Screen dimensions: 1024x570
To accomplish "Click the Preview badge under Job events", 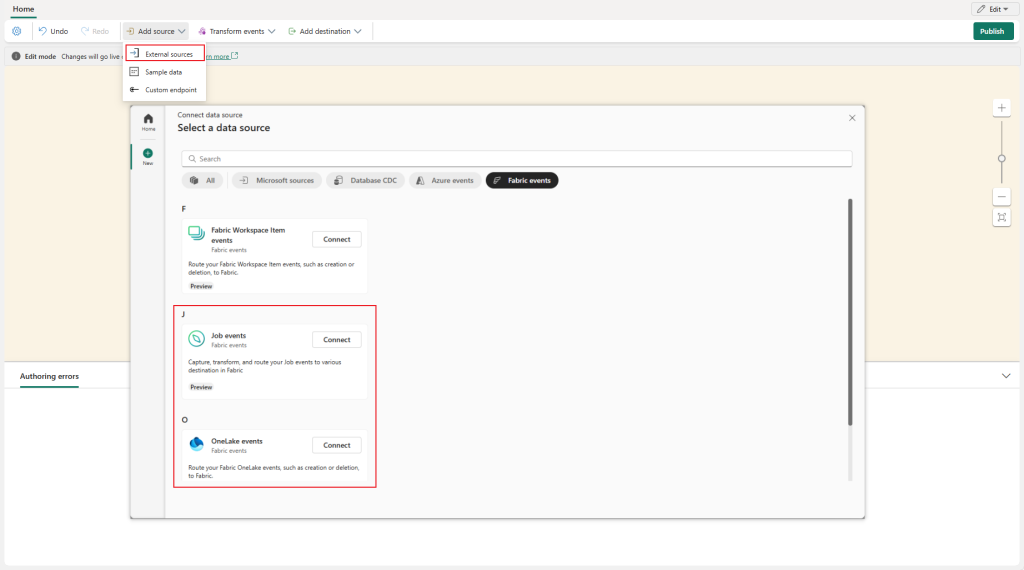I will 201,387.
